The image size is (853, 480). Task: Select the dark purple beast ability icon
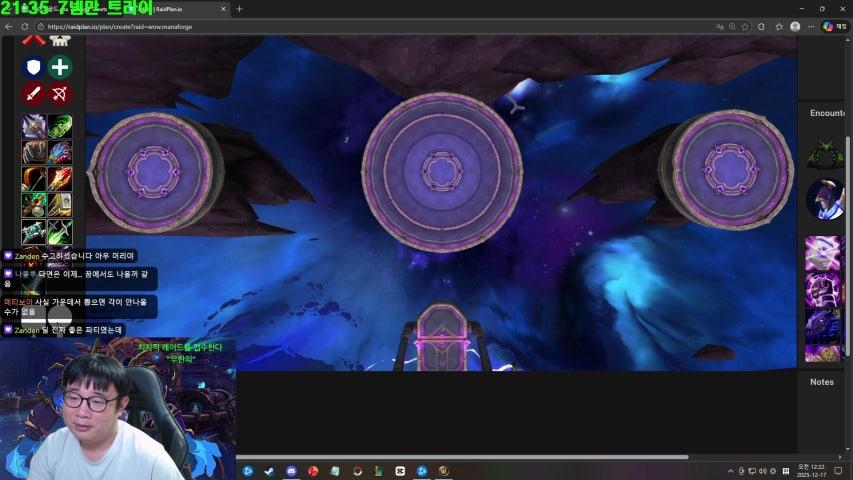tap(823, 326)
